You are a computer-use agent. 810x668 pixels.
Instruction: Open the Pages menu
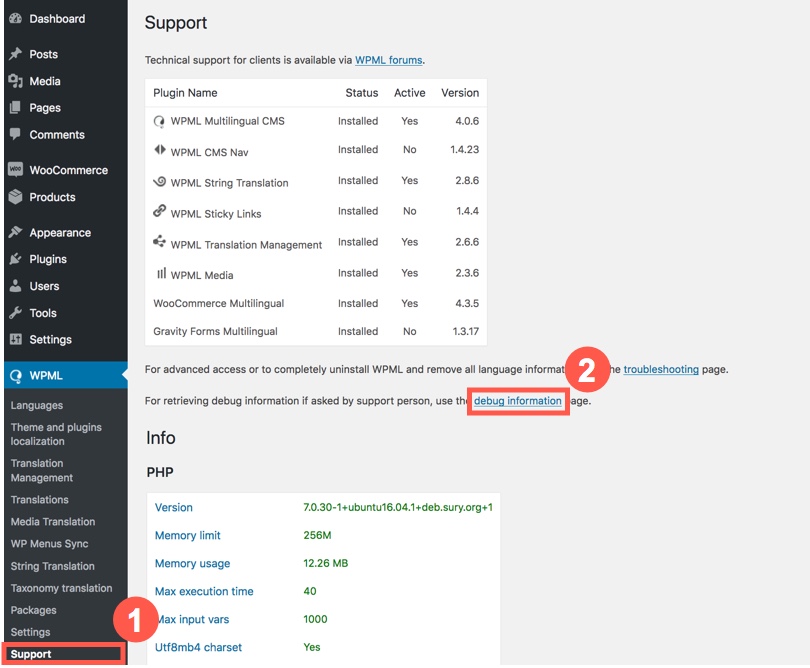click(x=45, y=107)
